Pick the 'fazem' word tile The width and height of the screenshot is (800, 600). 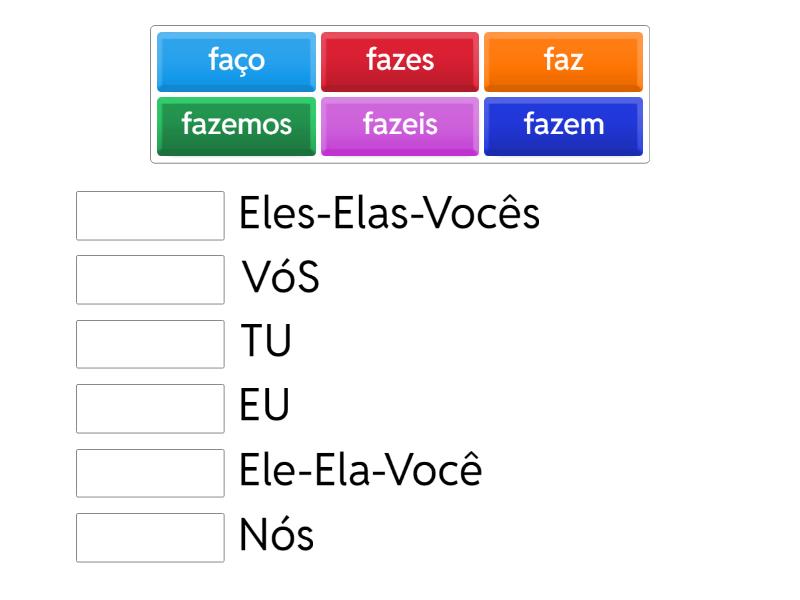click(x=563, y=125)
